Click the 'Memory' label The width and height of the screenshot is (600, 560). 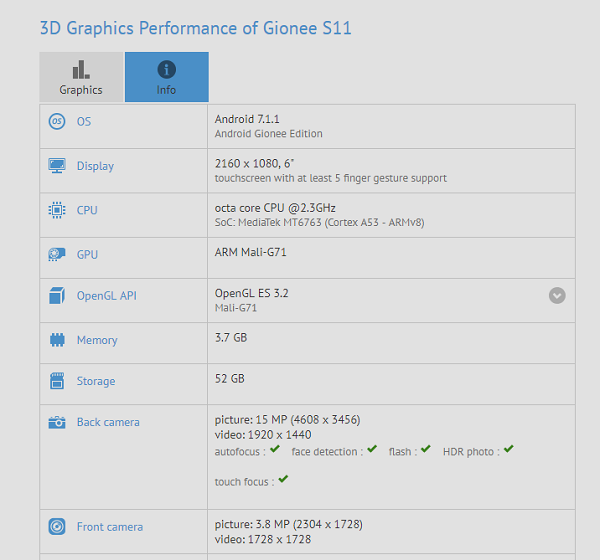(x=97, y=340)
